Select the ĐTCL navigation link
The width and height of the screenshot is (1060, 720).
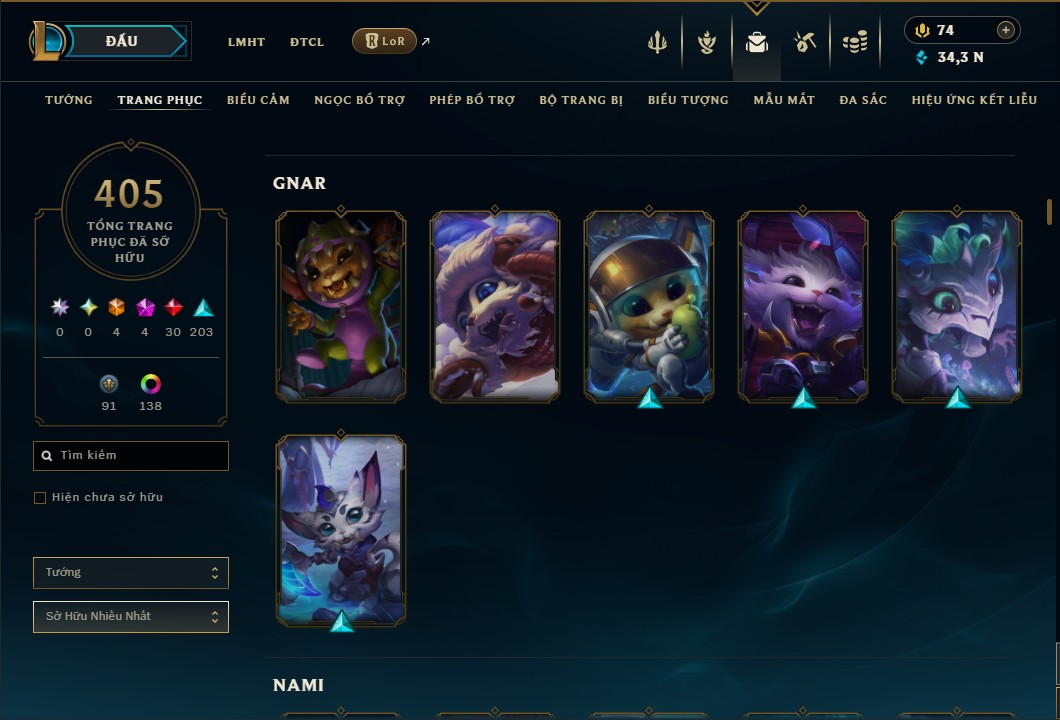307,42
